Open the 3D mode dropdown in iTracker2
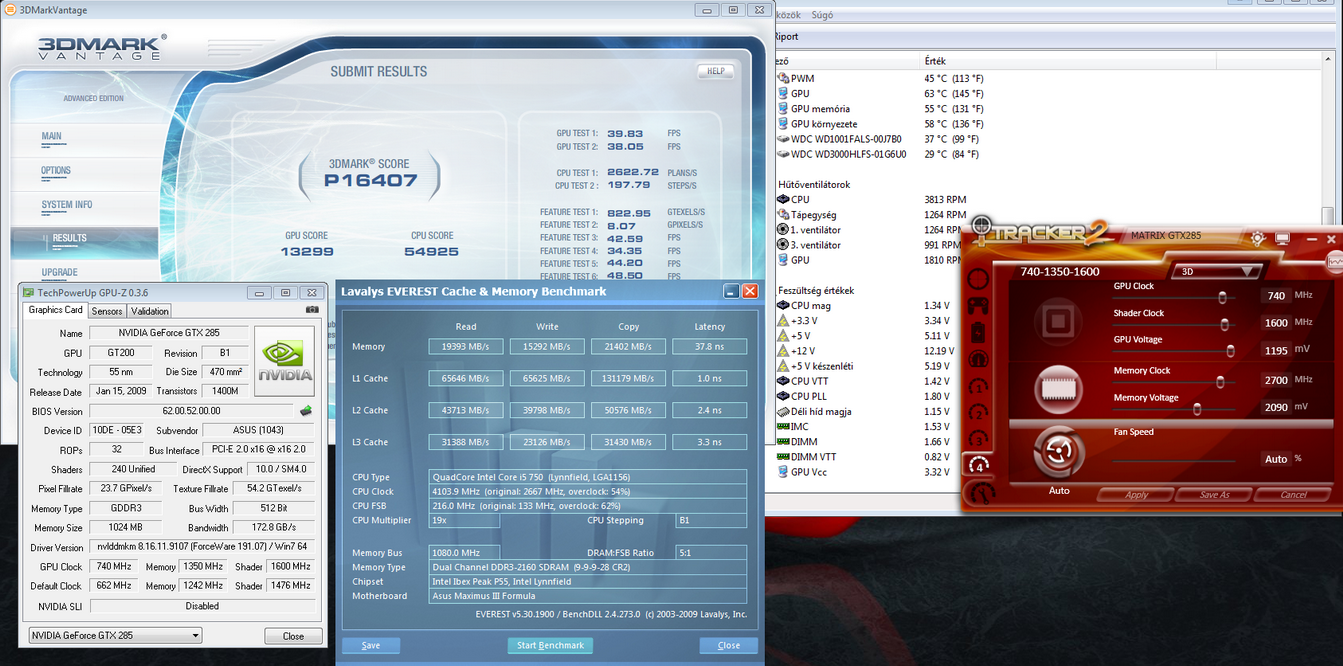Screen dimensions: 1343x666 [1219, 271]
